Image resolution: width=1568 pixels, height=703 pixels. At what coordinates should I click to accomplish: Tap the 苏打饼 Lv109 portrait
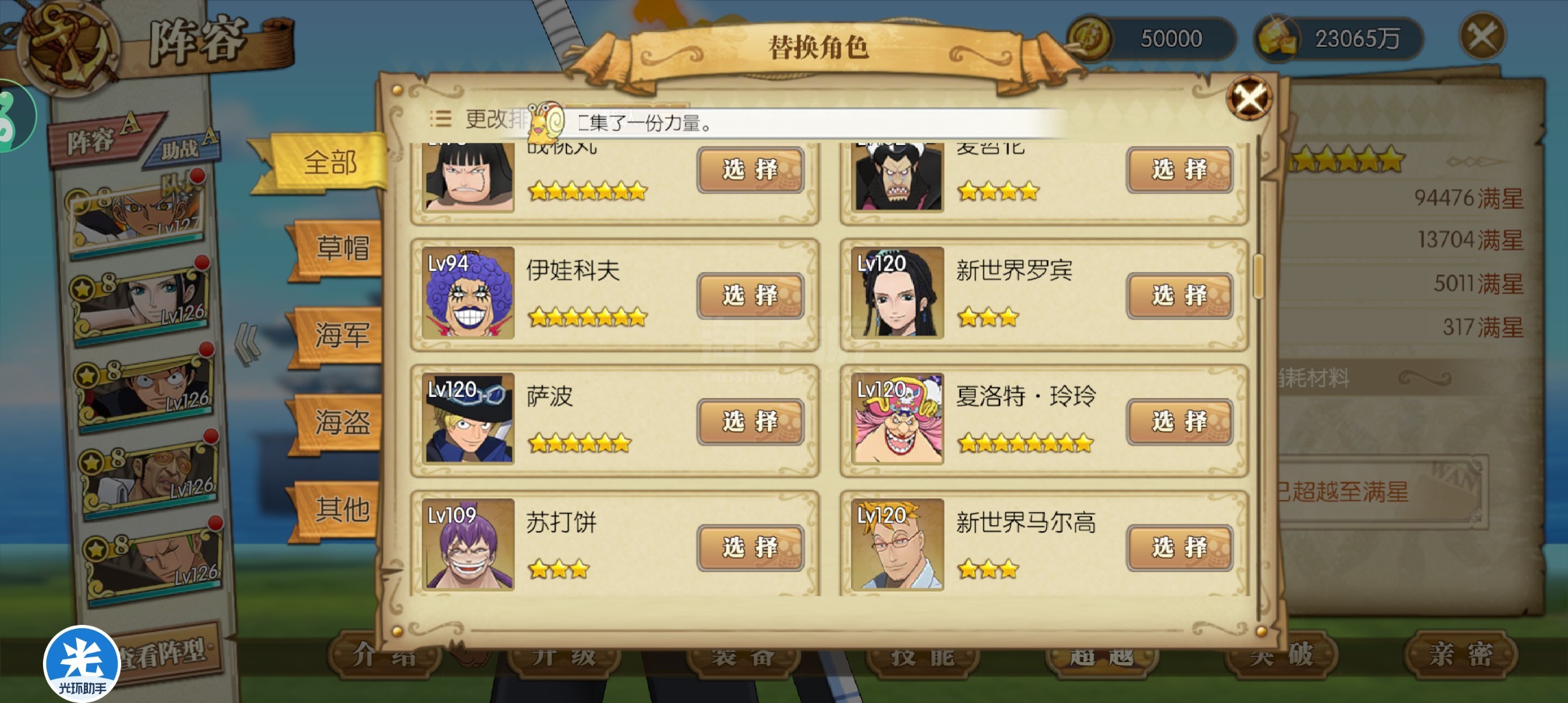[x=468, y=544]
